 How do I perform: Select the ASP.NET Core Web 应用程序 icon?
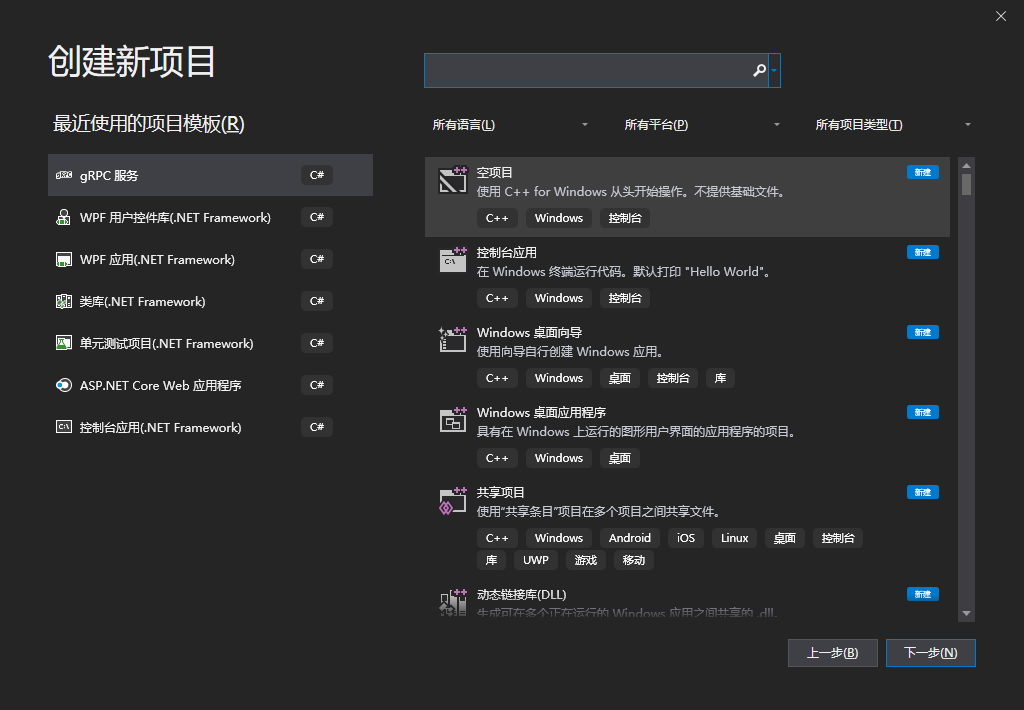point(65,385)
